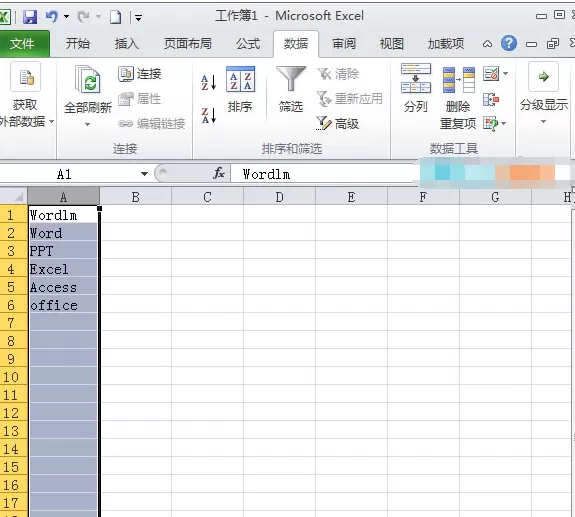Switch to the 插入 tab
Screen dimensions: 575x517
pos(127,44)
